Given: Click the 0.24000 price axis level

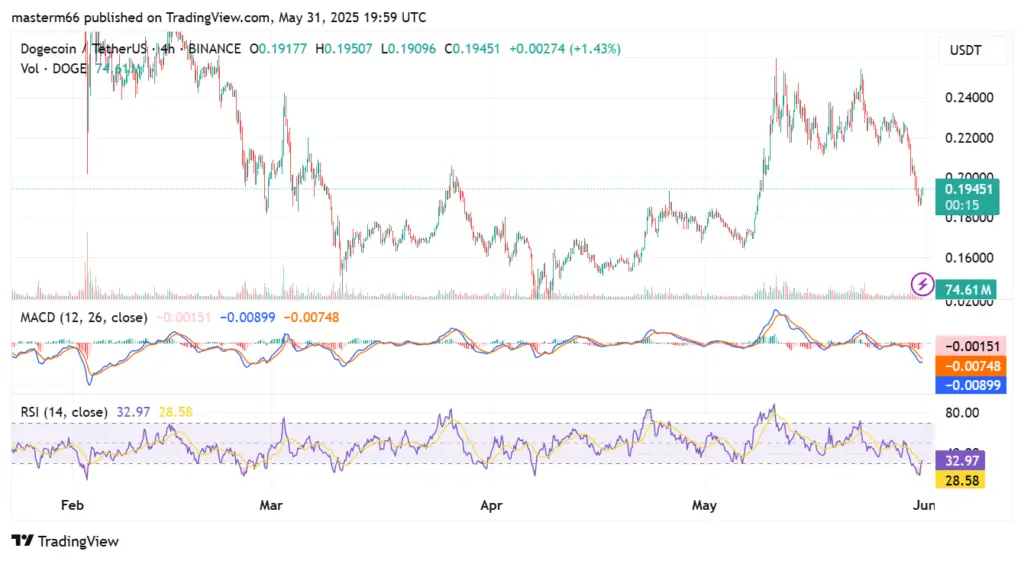Looking at the screenshot, I should coord(968,98).
